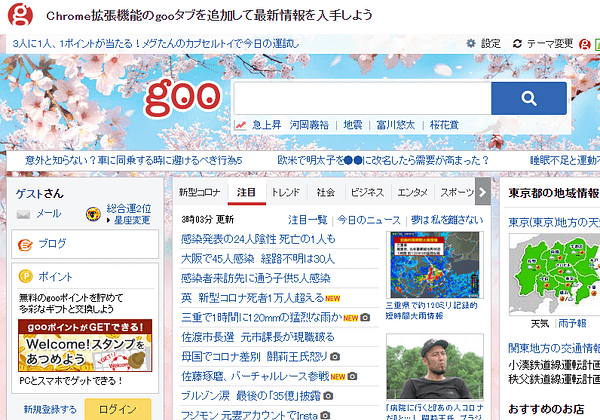Open mail via the envelope icon
The image size is (600, 420).
point(24,213)
